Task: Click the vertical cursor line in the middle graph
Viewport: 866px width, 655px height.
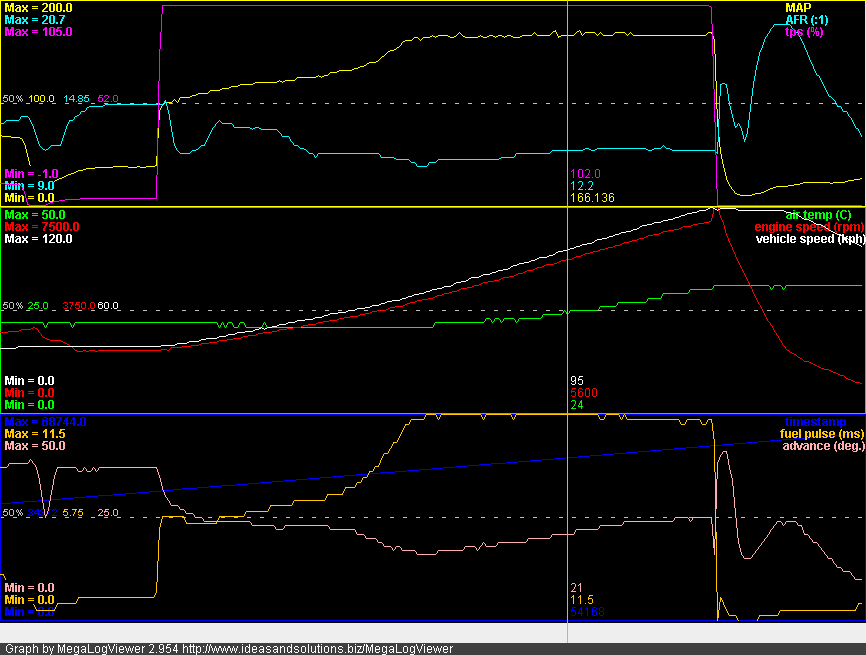Action: click(x=568, y=330)
